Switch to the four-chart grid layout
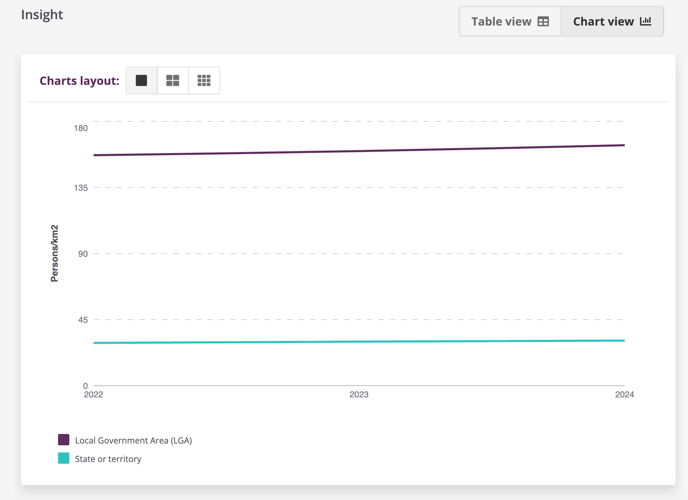The width and height of the screenshot is (688, 500). coord(173,81)
